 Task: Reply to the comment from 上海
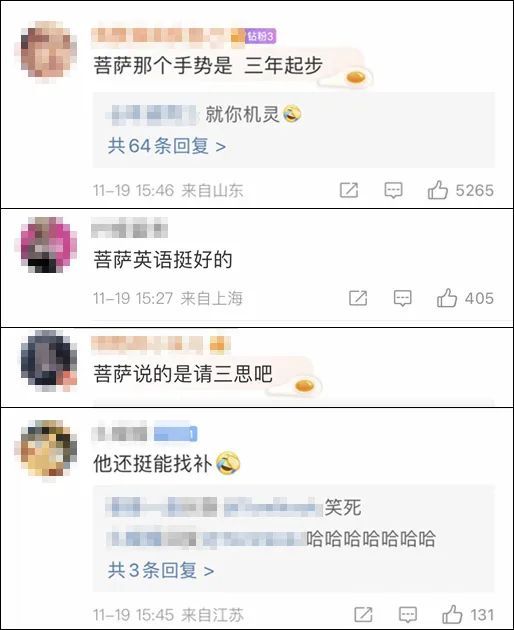(x=402, y=298)
